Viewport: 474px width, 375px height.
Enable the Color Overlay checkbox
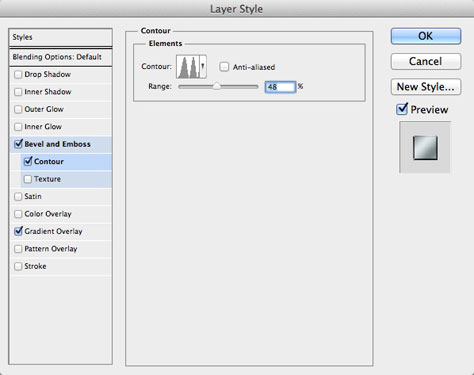[x=18, y=214]
